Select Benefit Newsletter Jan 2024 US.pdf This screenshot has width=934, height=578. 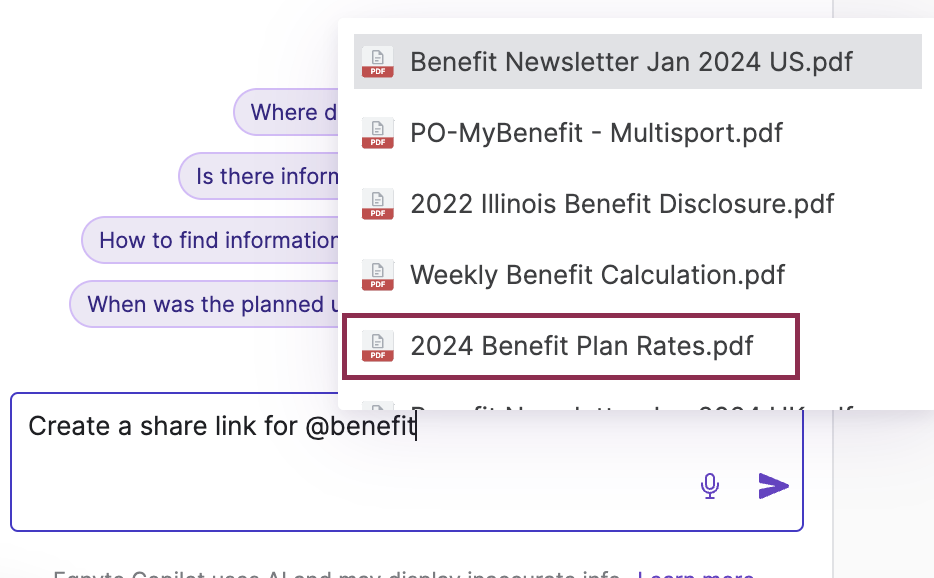coord(637,62)
